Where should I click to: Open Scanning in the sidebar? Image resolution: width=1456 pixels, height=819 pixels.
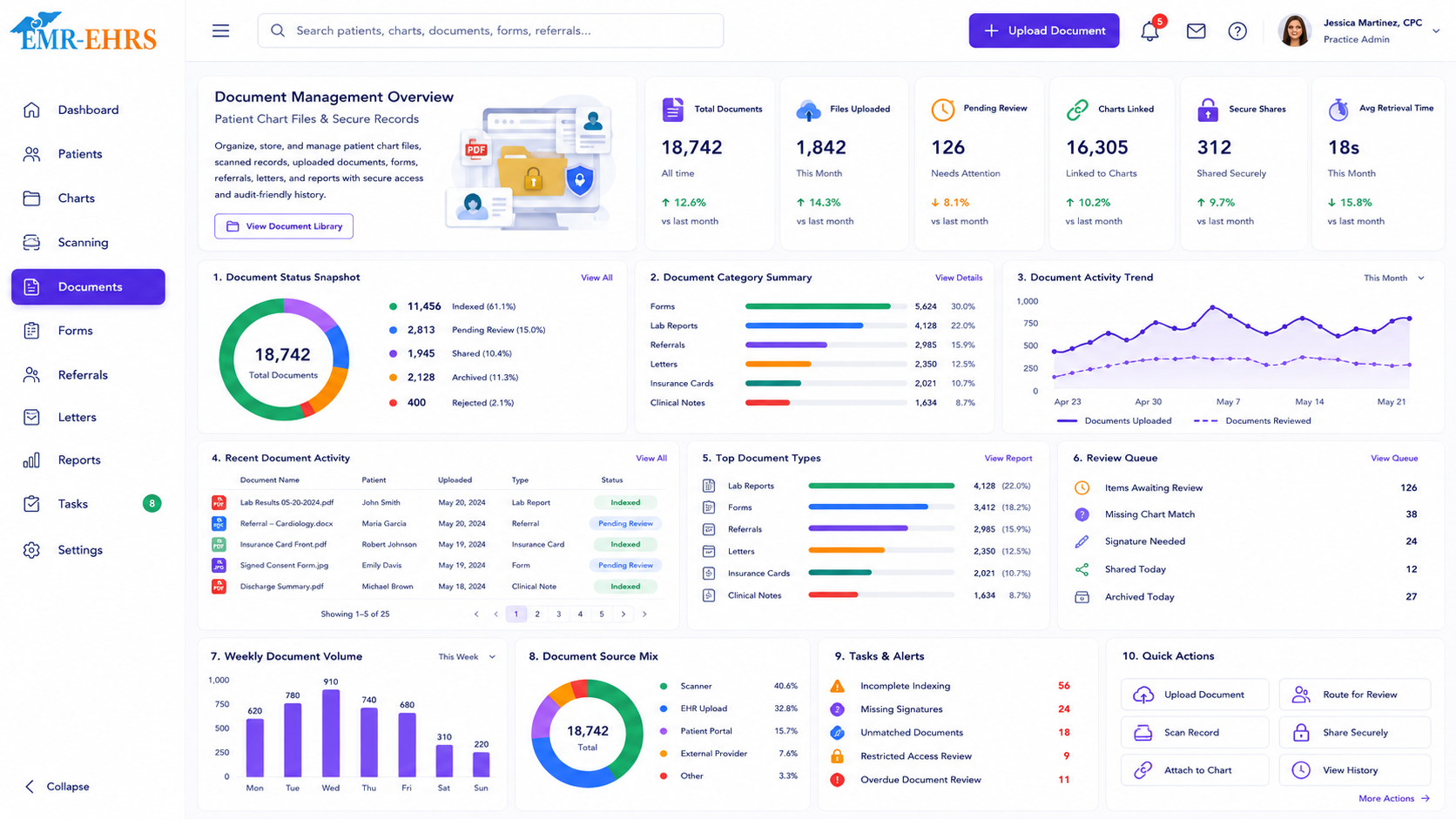(x=88, y=243)
